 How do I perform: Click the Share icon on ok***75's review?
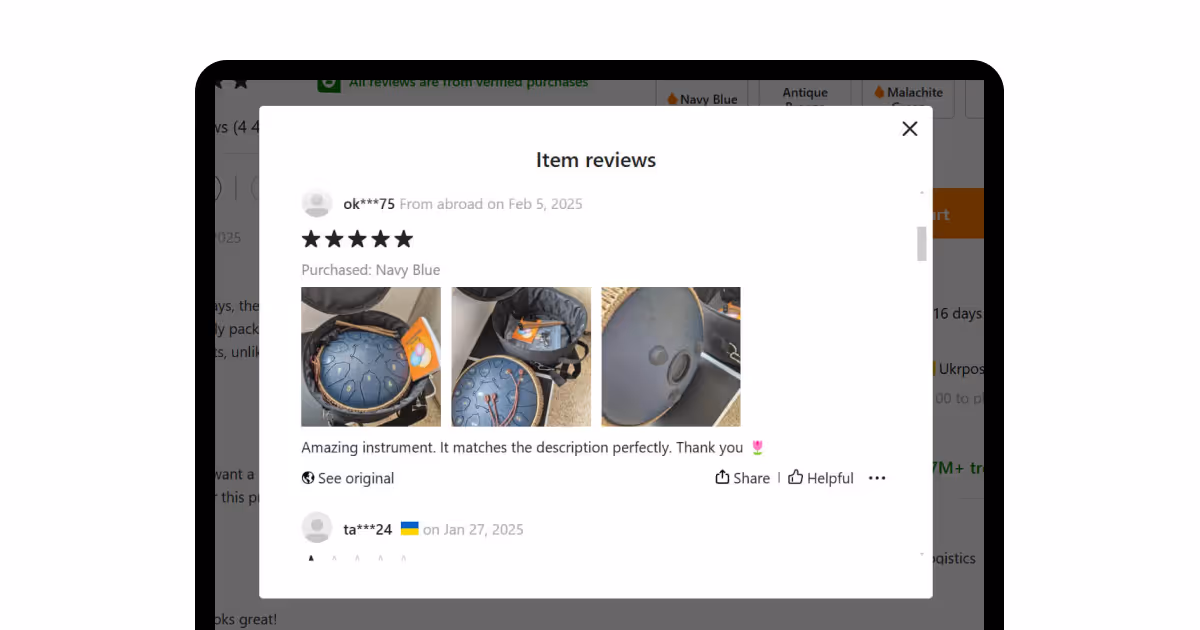tap(722, 477)
